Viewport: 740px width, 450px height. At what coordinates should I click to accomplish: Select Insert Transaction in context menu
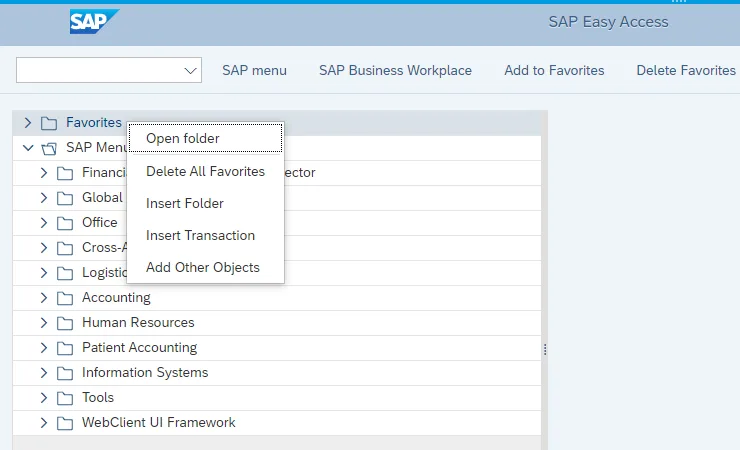coord(206,235)
